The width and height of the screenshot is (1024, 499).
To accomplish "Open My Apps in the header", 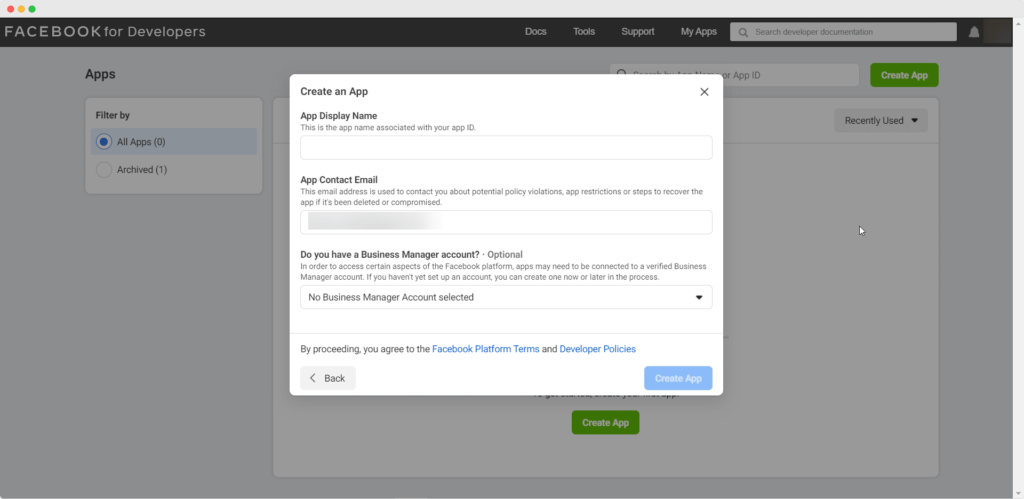I will point(699,31).
